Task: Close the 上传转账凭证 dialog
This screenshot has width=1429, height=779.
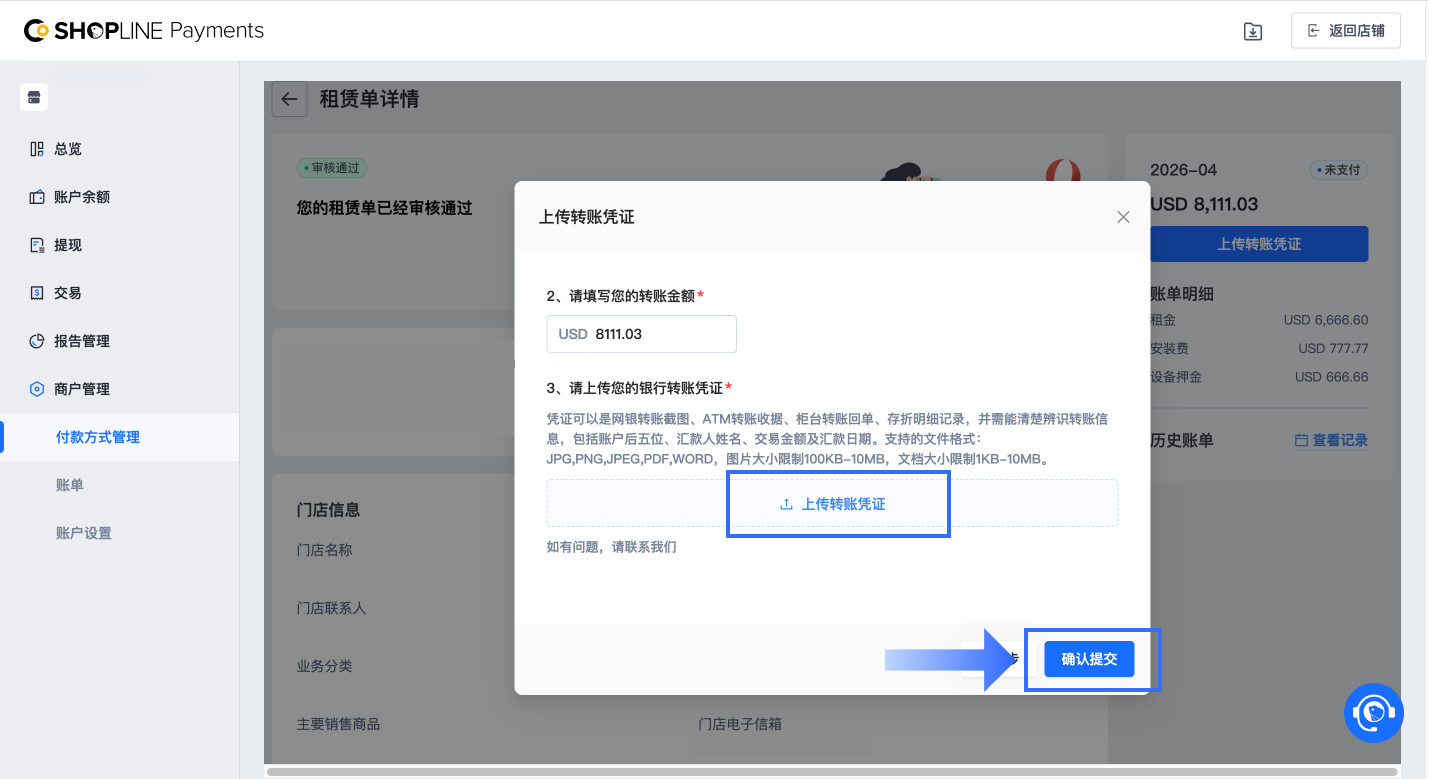Action: [x=1123, y=217]
